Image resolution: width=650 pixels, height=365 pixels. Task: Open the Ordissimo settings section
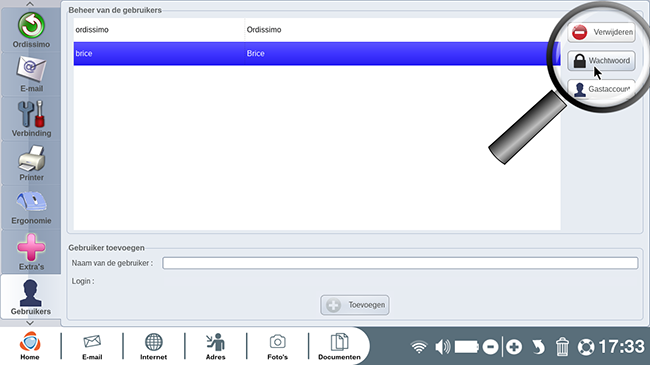pyautogui.click(x=31, y=30)
